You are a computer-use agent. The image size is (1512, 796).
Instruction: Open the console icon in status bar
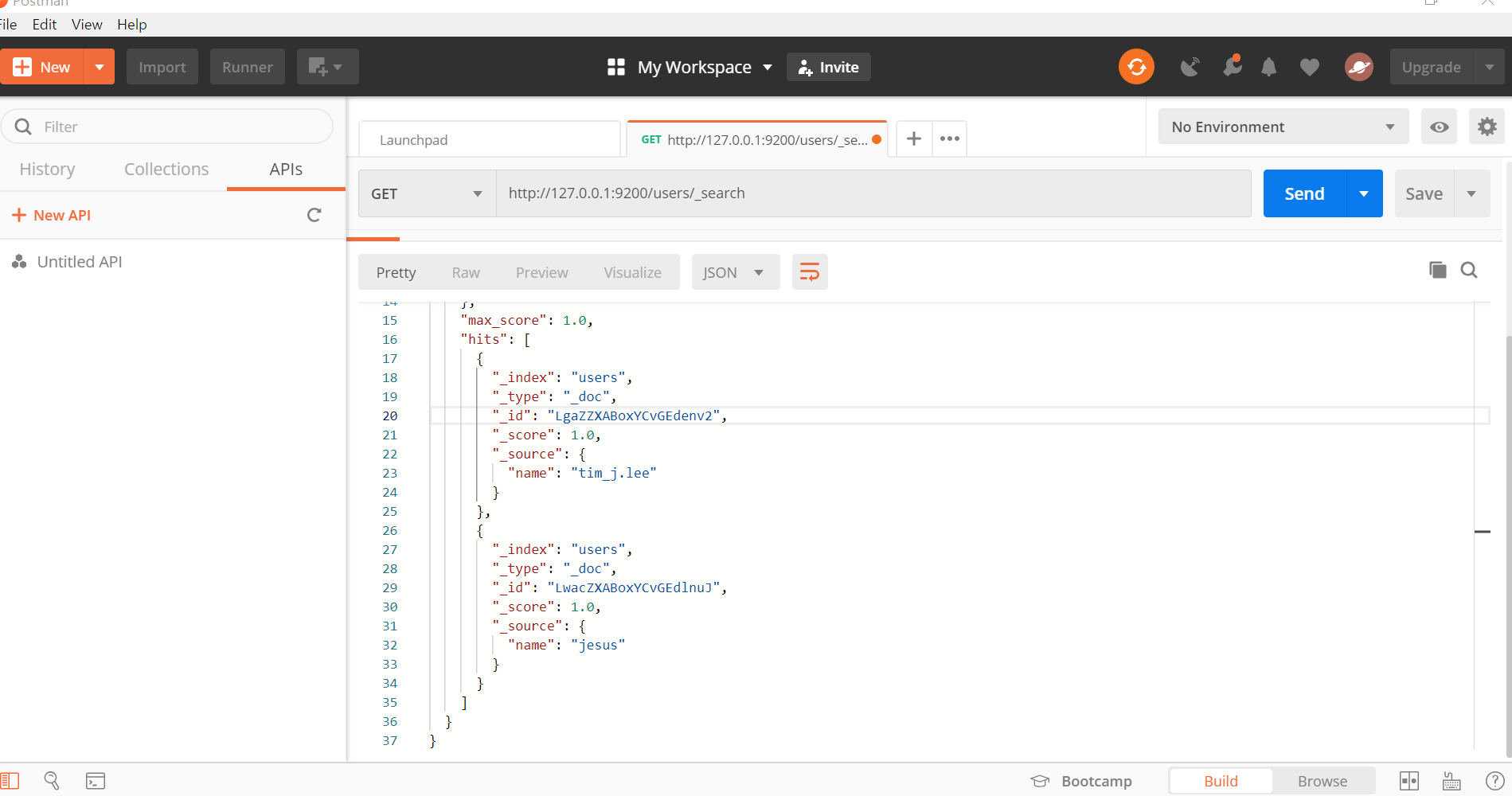point(96,781)
